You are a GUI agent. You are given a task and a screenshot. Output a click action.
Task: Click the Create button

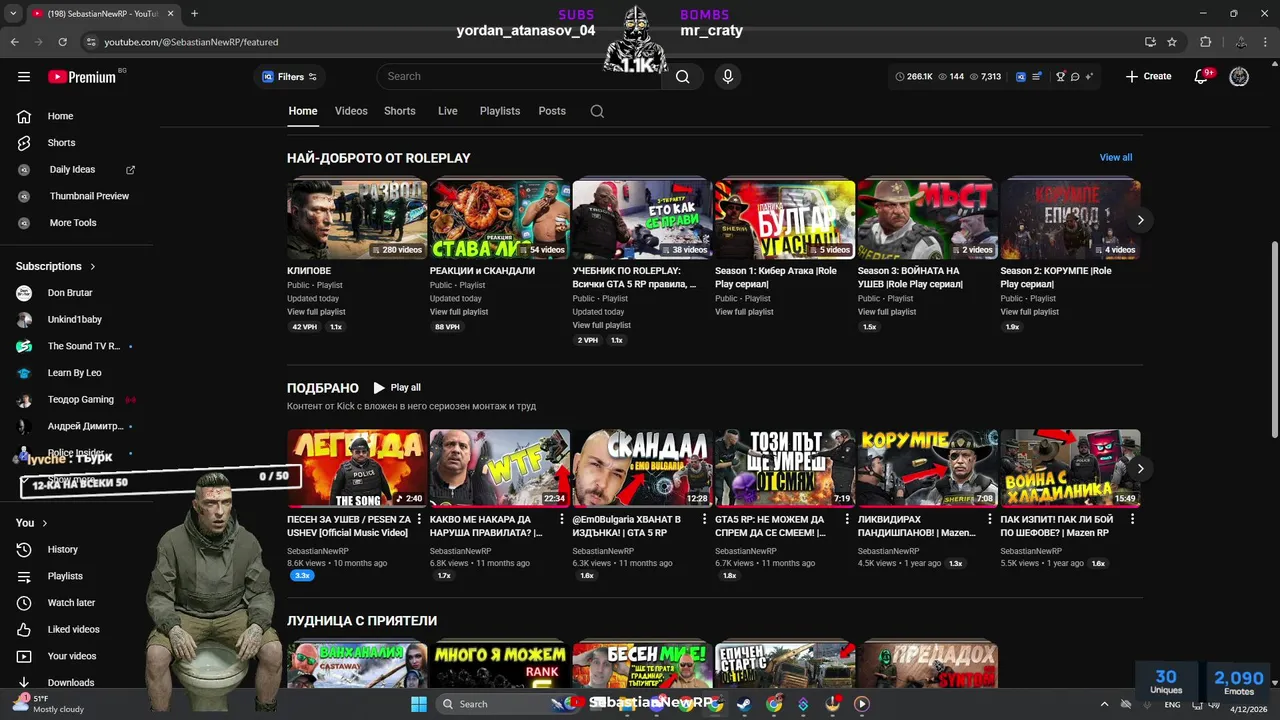1148,77
